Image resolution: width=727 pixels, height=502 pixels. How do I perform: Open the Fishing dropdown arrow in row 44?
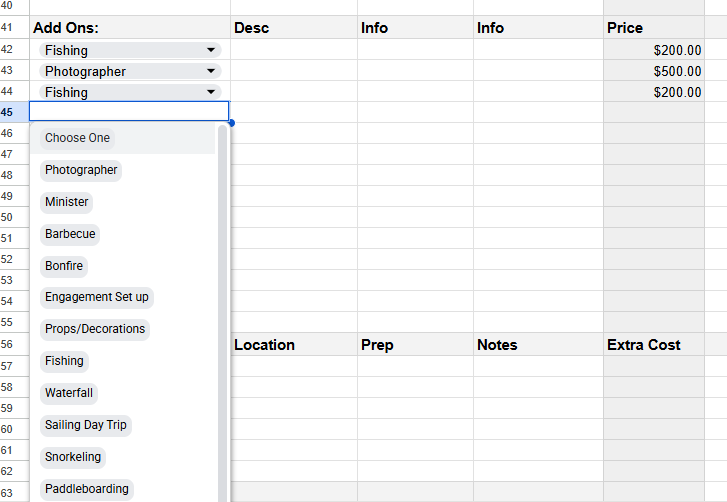click(211, 92)
